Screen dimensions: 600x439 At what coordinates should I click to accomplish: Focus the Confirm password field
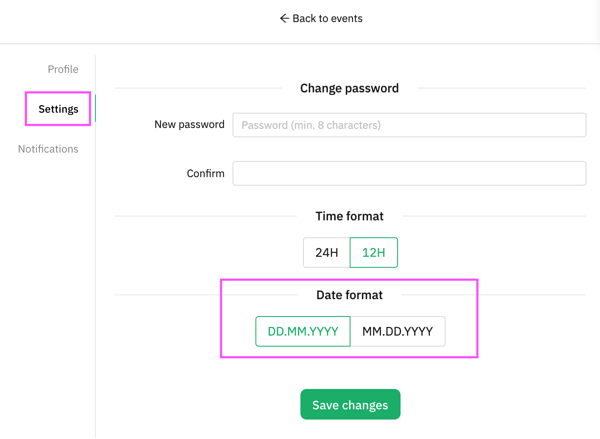(409, 173)
